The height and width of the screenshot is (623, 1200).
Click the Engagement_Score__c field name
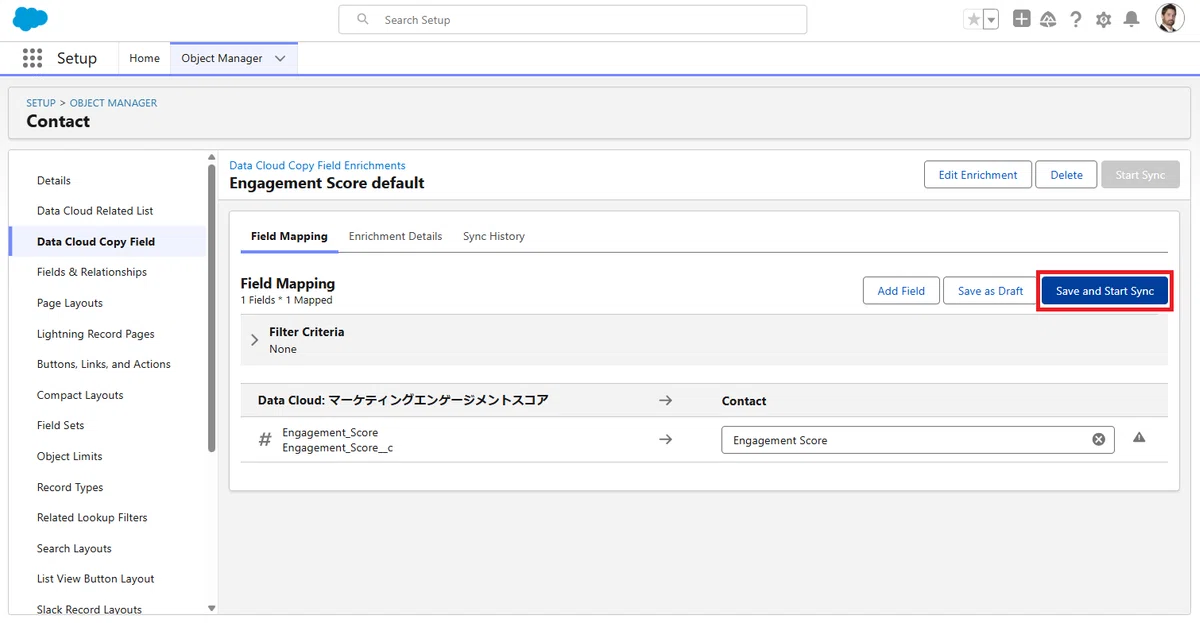[x=337, y=448]
